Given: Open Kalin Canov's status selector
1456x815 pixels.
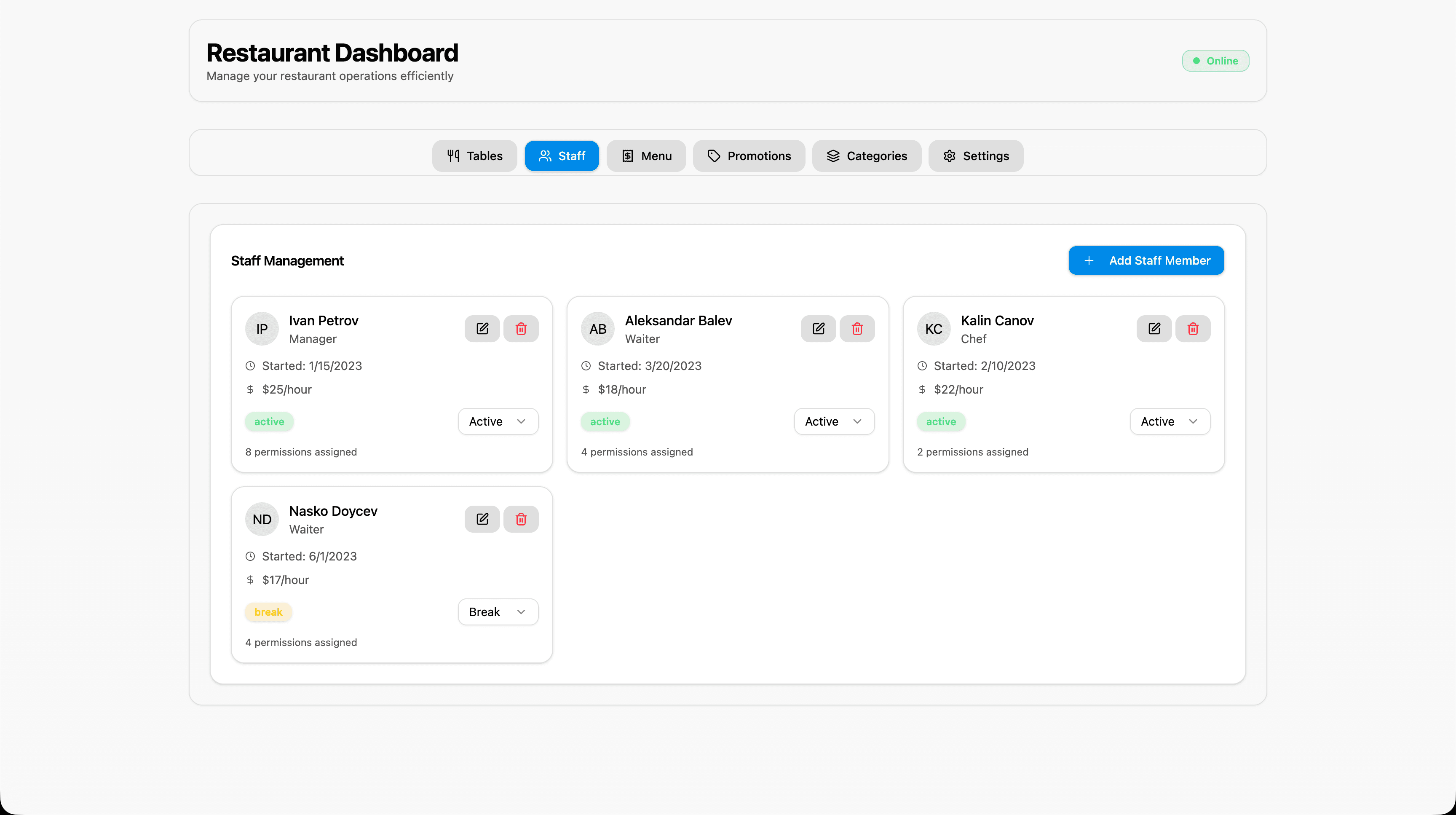Looking at the screenshot, I should 1170,422.
